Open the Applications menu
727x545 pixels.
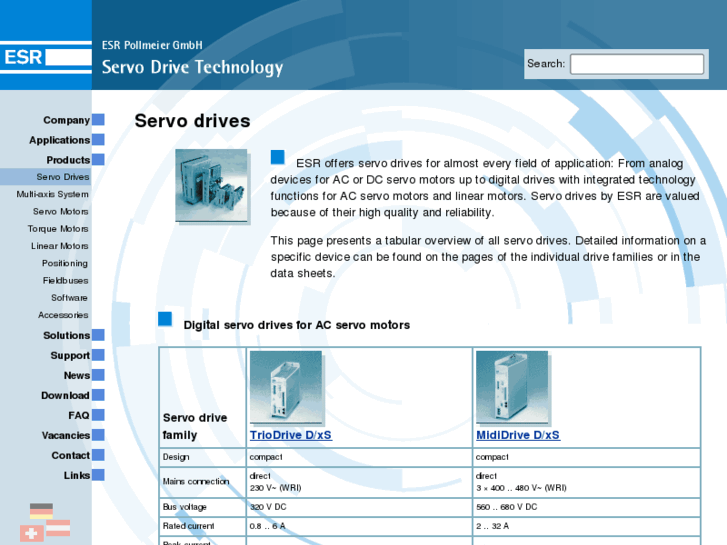[x=59, y=140]
